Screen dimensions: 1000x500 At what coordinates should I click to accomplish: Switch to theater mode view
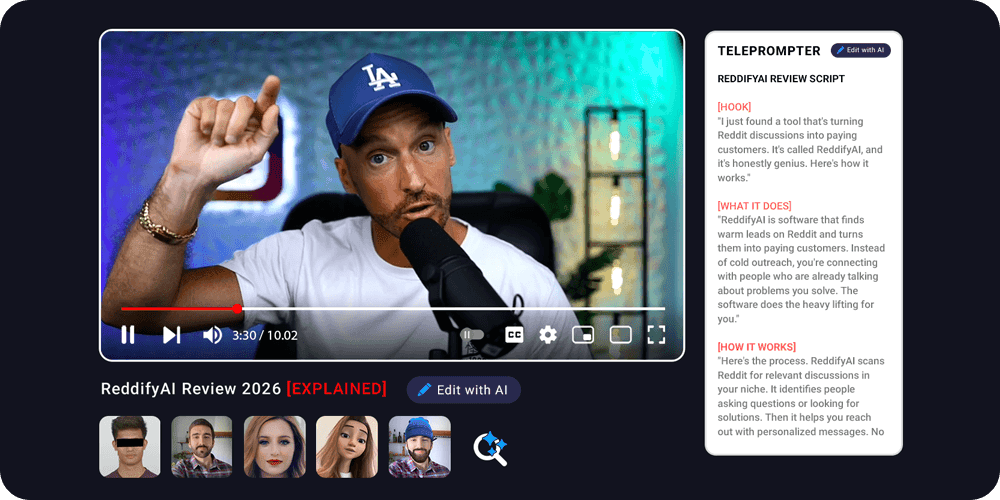(x=620, y=335)
